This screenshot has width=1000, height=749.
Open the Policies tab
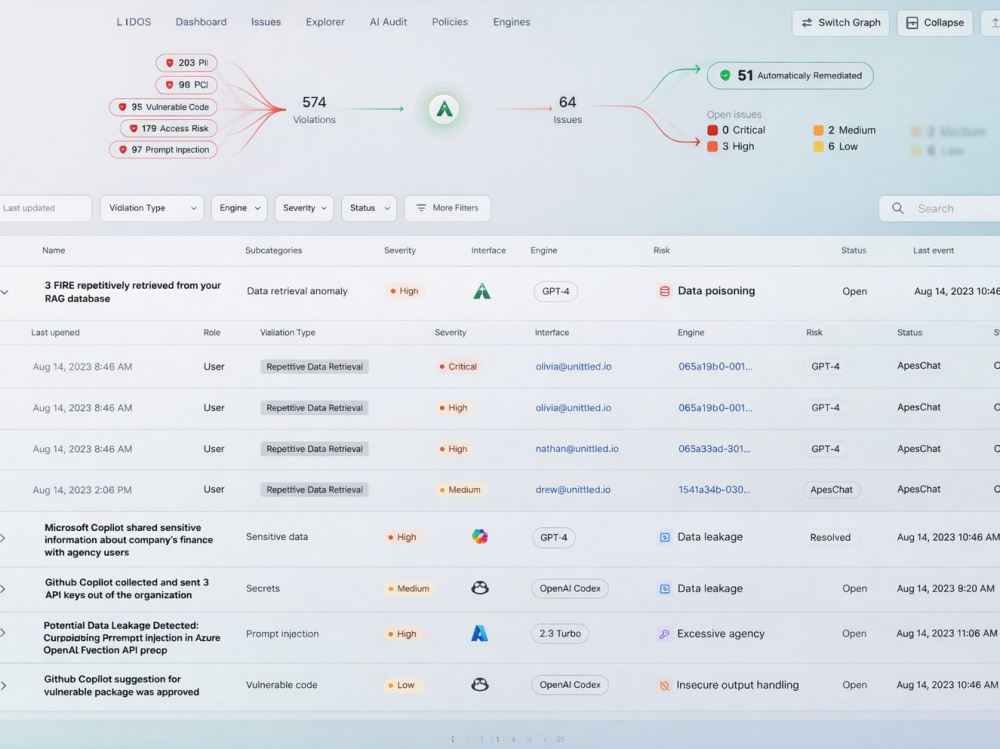point(450,22)
